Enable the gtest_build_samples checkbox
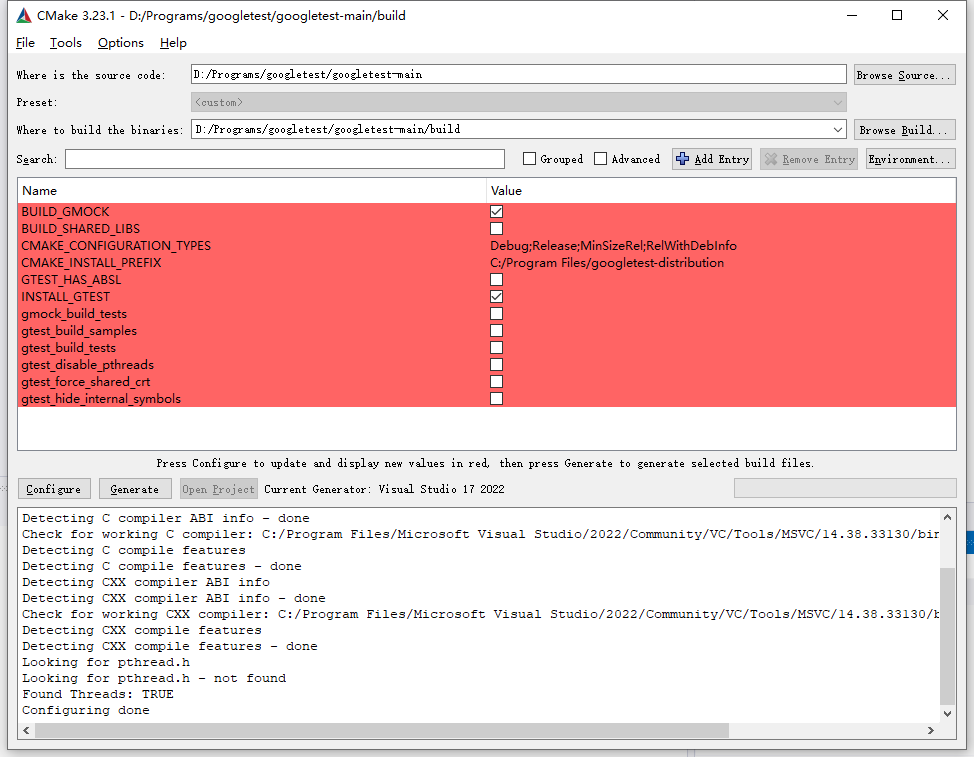The width and height of the screenshot is (974, 757). point(496,330)
